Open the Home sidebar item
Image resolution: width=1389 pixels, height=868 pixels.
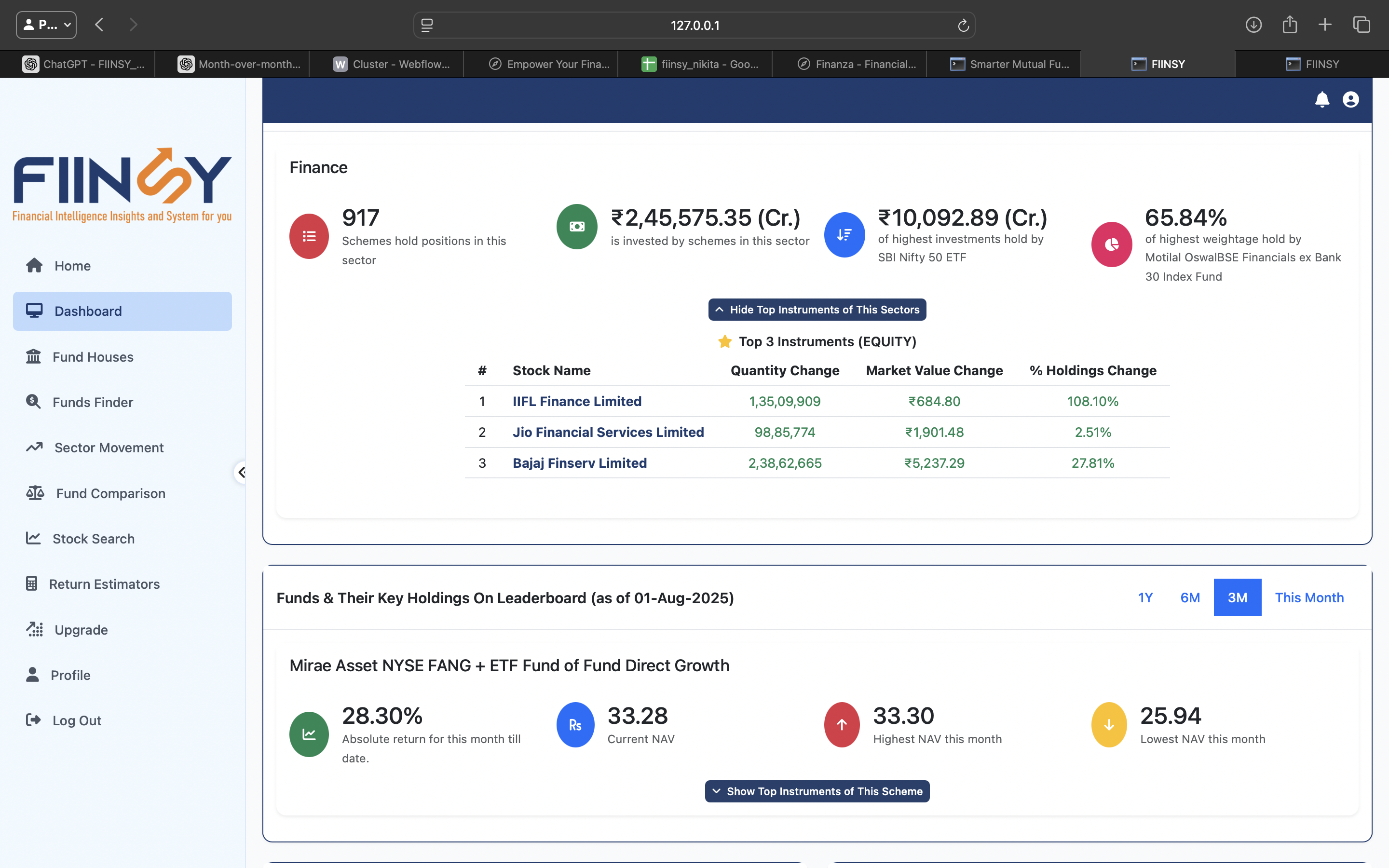click(122, 266)
